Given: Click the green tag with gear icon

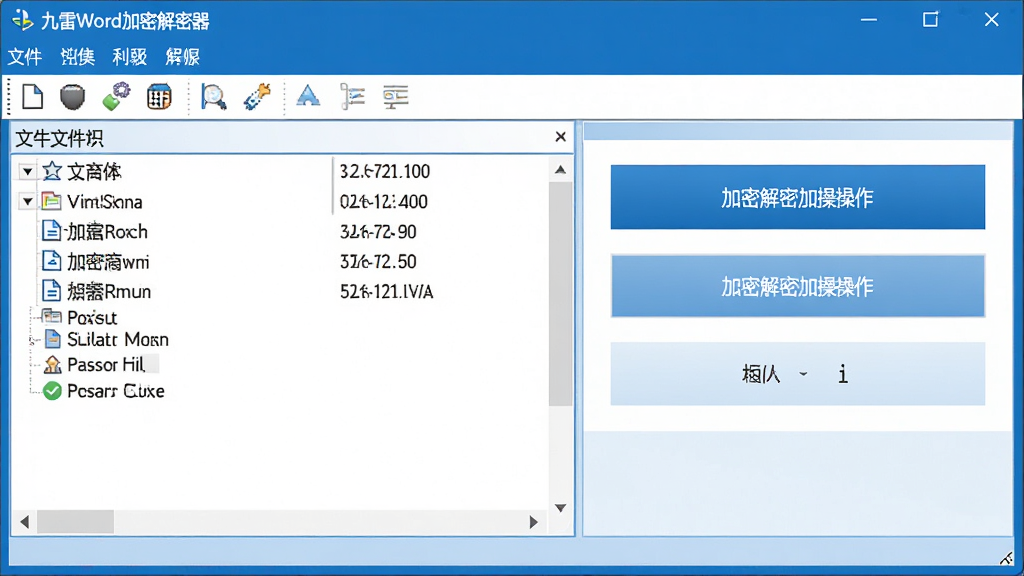Looking at the screenshot, I should point(116,97).
